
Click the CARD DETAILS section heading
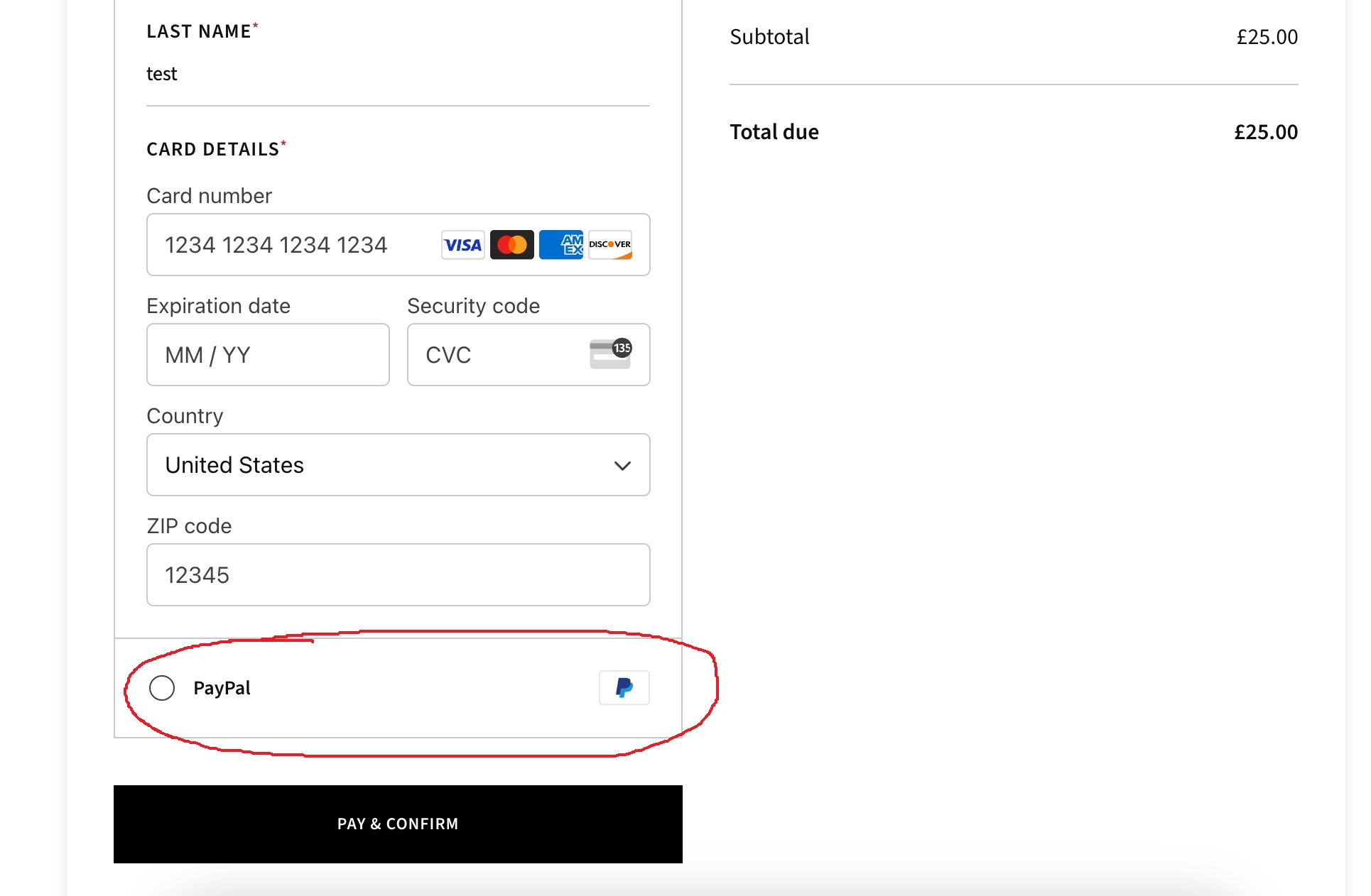pyautogui.click(x=211, y=148)
